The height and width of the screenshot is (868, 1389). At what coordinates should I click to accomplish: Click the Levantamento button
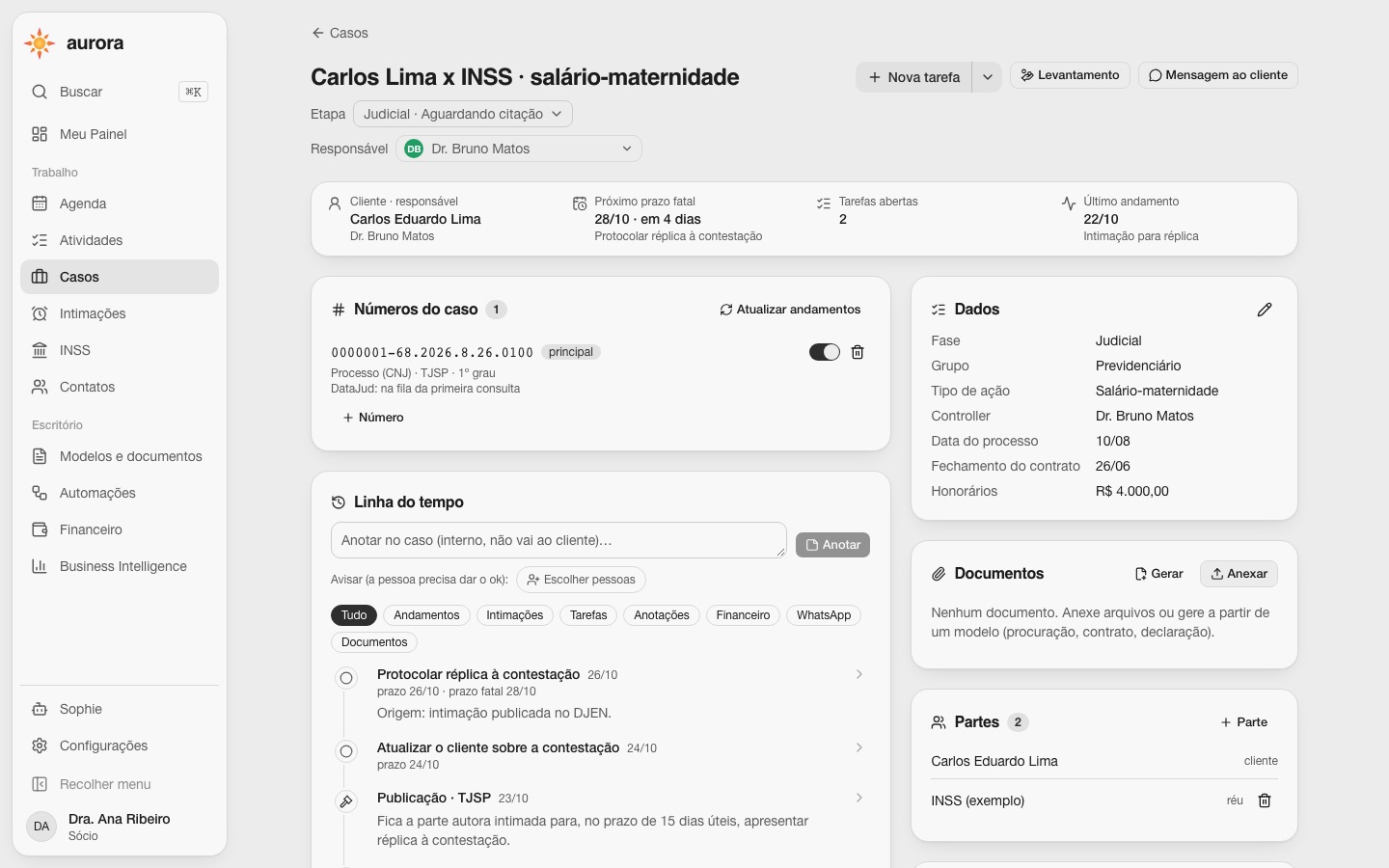coord(1070,75)
